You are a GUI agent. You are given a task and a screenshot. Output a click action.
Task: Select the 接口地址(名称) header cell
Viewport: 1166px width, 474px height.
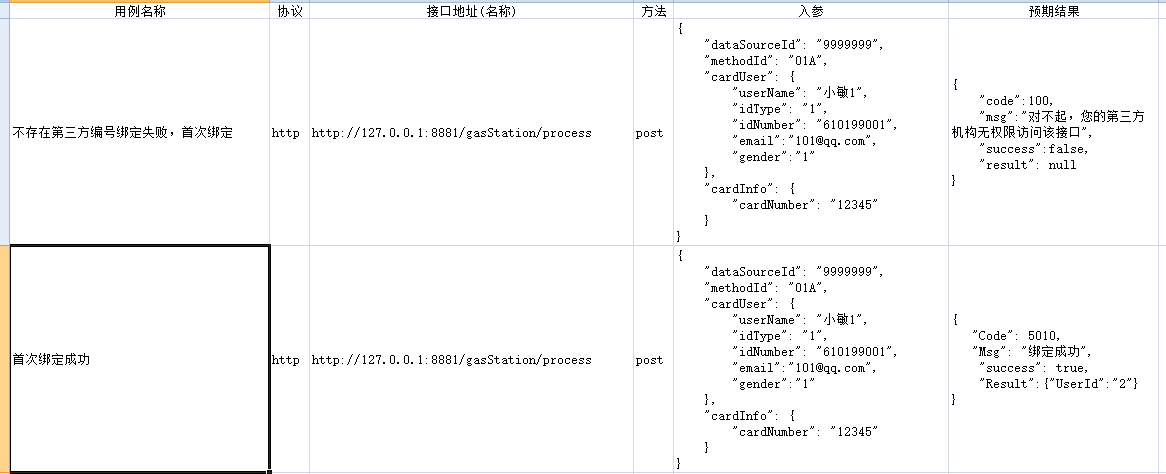pos(471,11)
